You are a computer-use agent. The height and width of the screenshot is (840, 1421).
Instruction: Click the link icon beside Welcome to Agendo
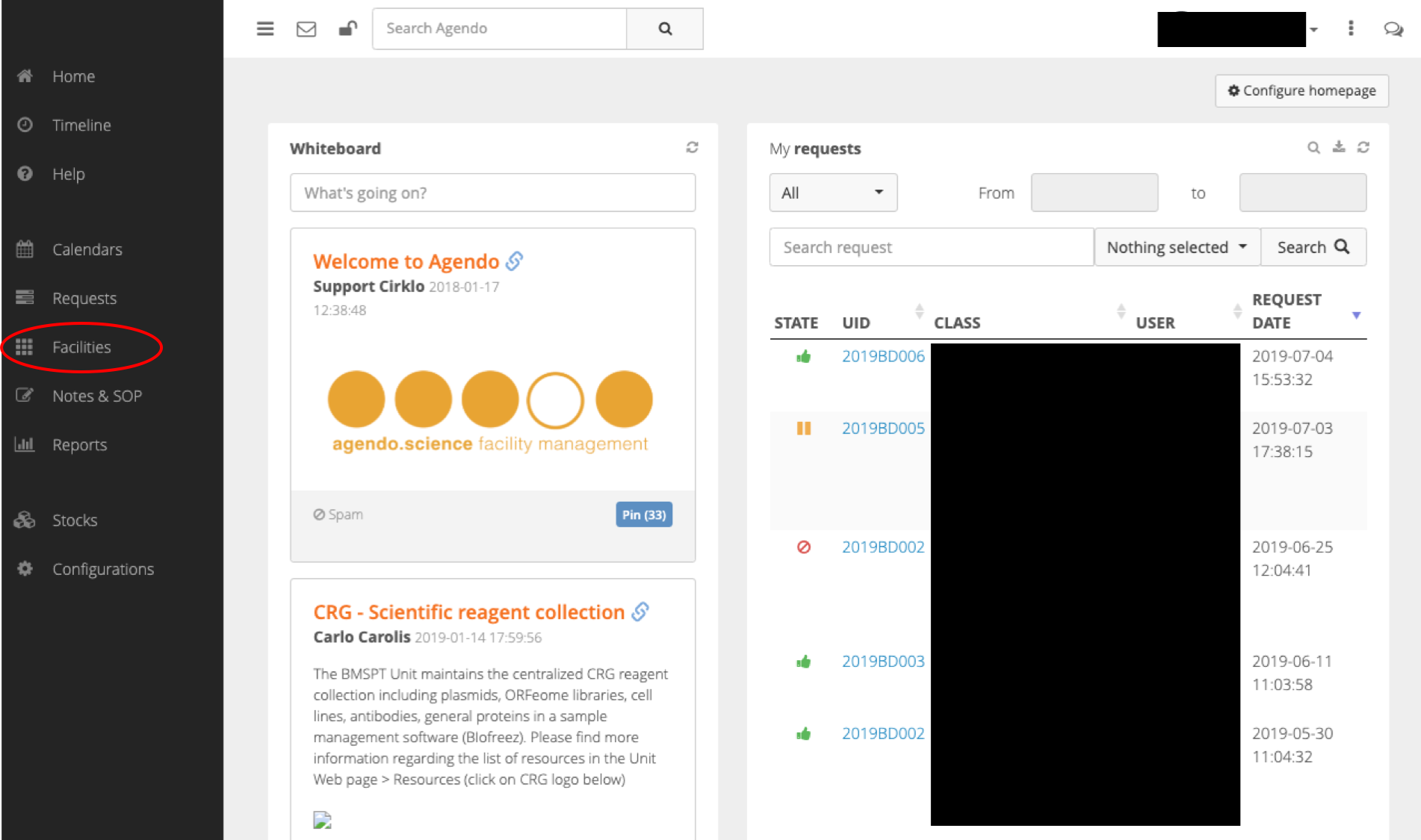tap(514, 261)
